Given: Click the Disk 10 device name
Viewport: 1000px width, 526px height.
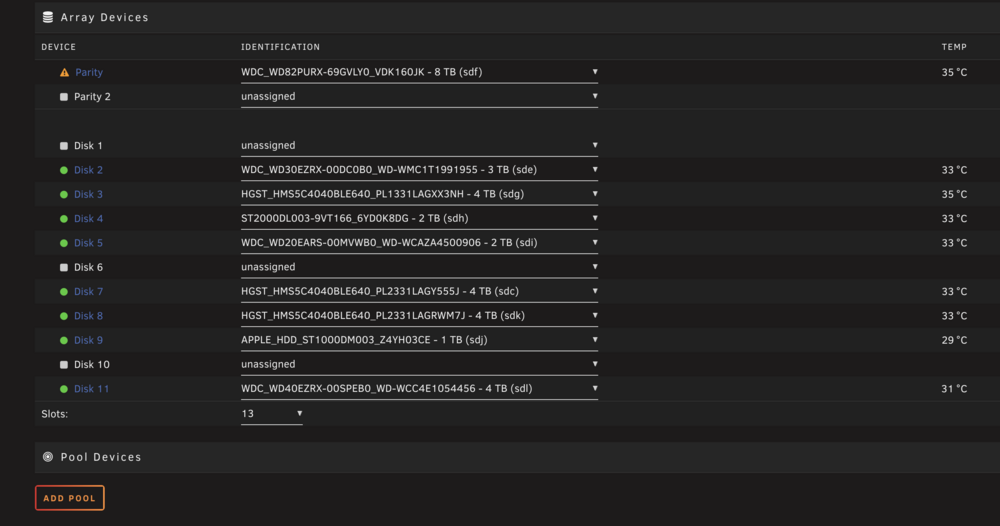Looking at the screenshot, I should (92, 365).
